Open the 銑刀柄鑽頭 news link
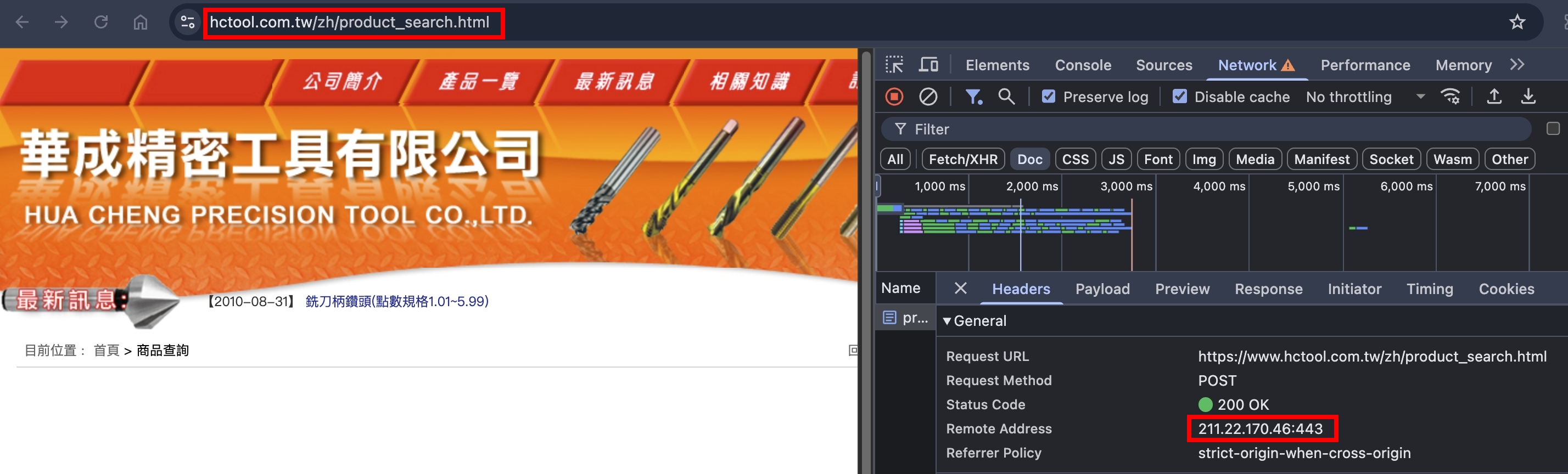The width and height of the screenshot is (1568, 474). point(397,301)
